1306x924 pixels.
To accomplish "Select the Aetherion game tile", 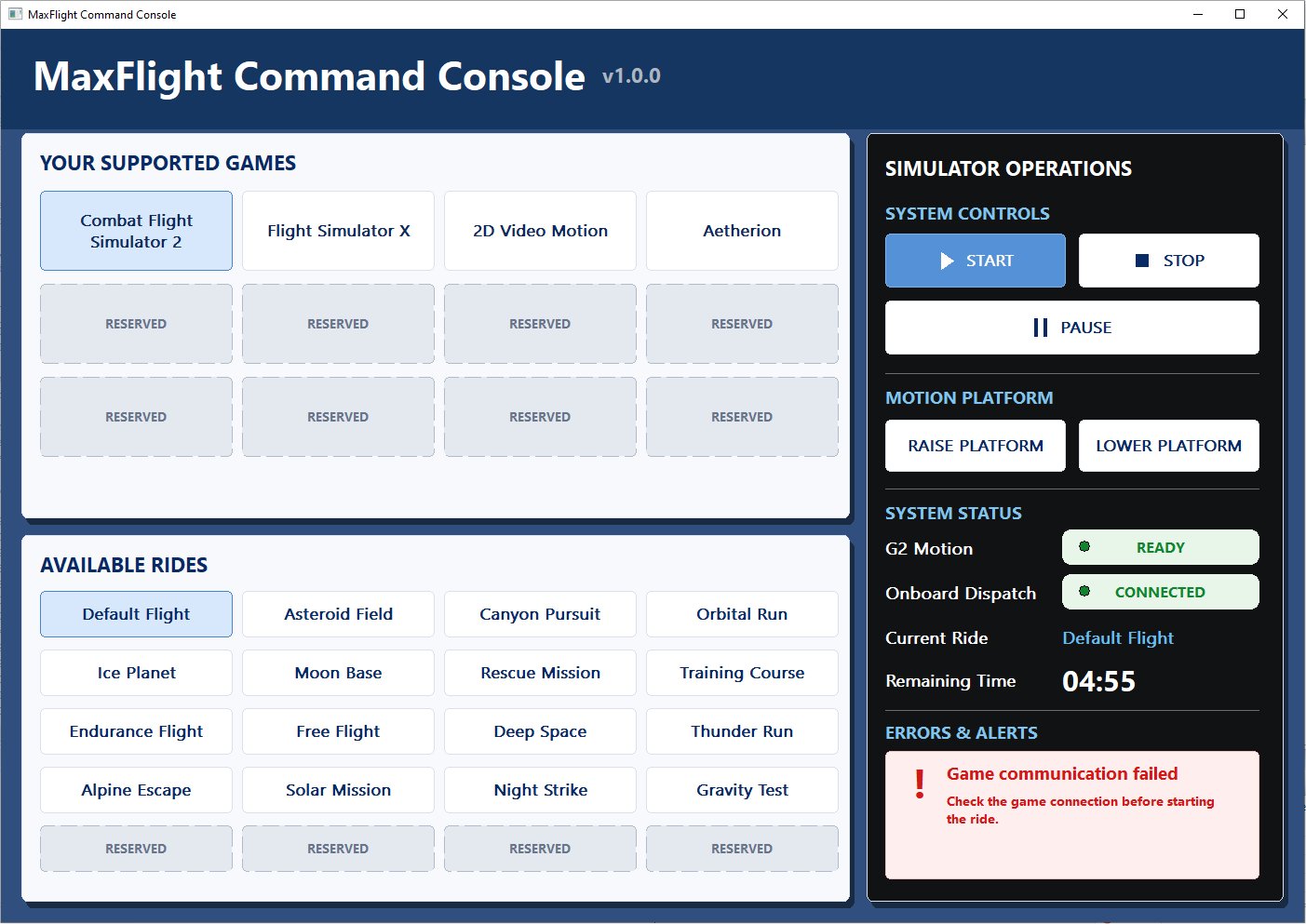I will [742, 231].
